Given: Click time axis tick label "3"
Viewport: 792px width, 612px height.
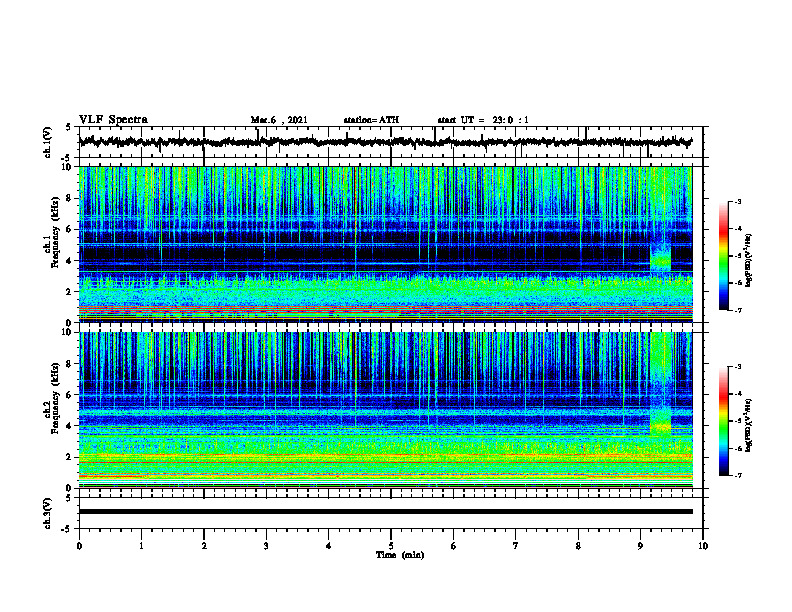Looking at the screenshot, I should [266, 546].
